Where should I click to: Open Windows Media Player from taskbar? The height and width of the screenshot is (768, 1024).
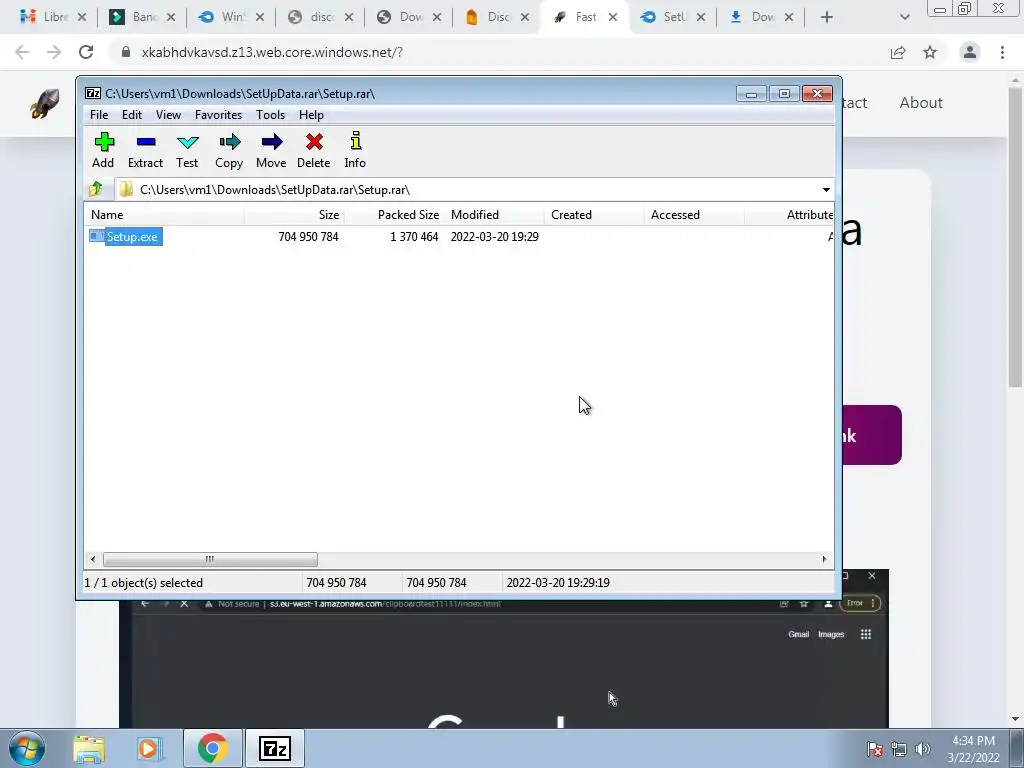(150, 748)
